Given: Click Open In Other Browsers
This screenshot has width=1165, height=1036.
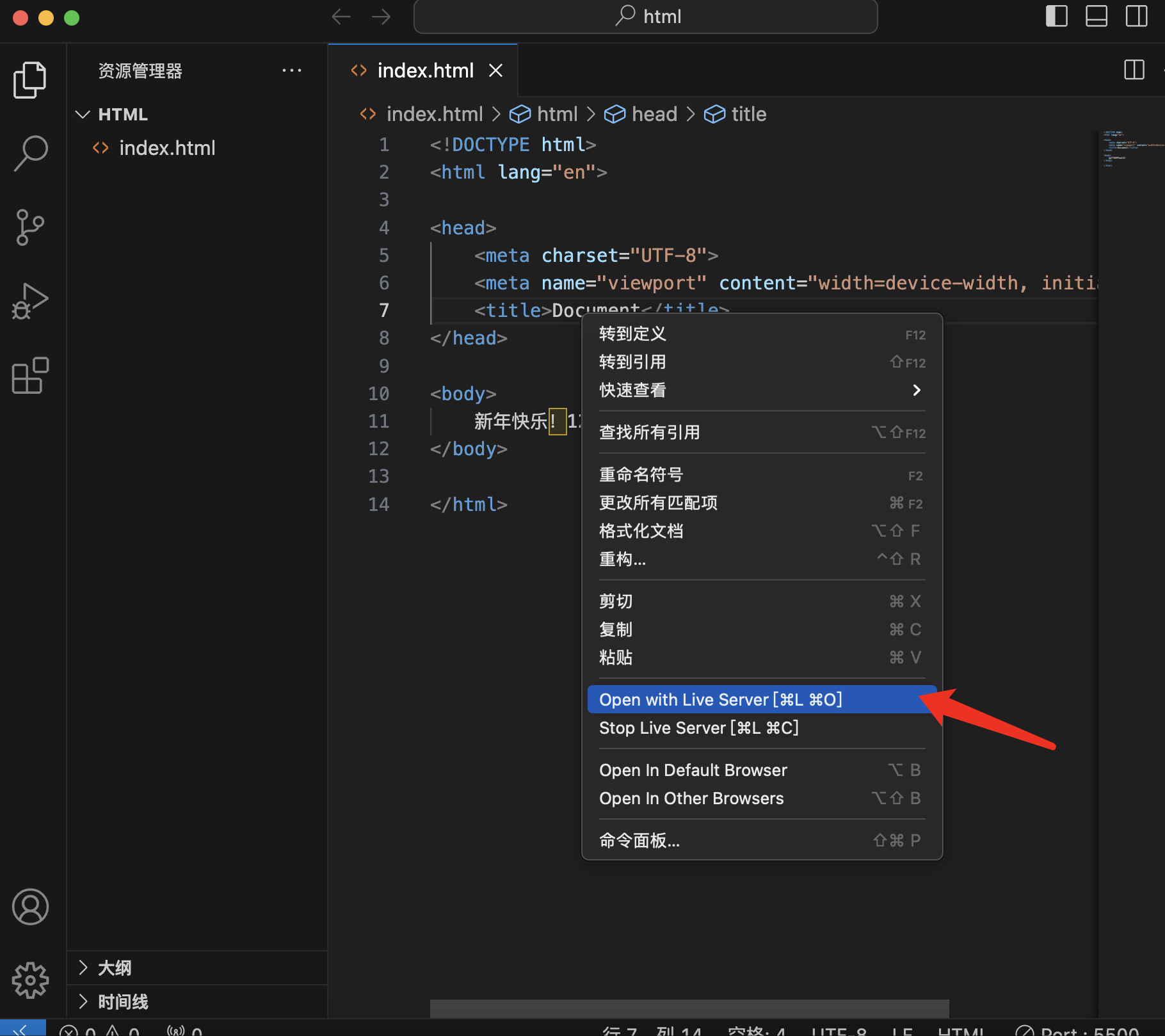Looking at the screenshot, I should 762,798.
